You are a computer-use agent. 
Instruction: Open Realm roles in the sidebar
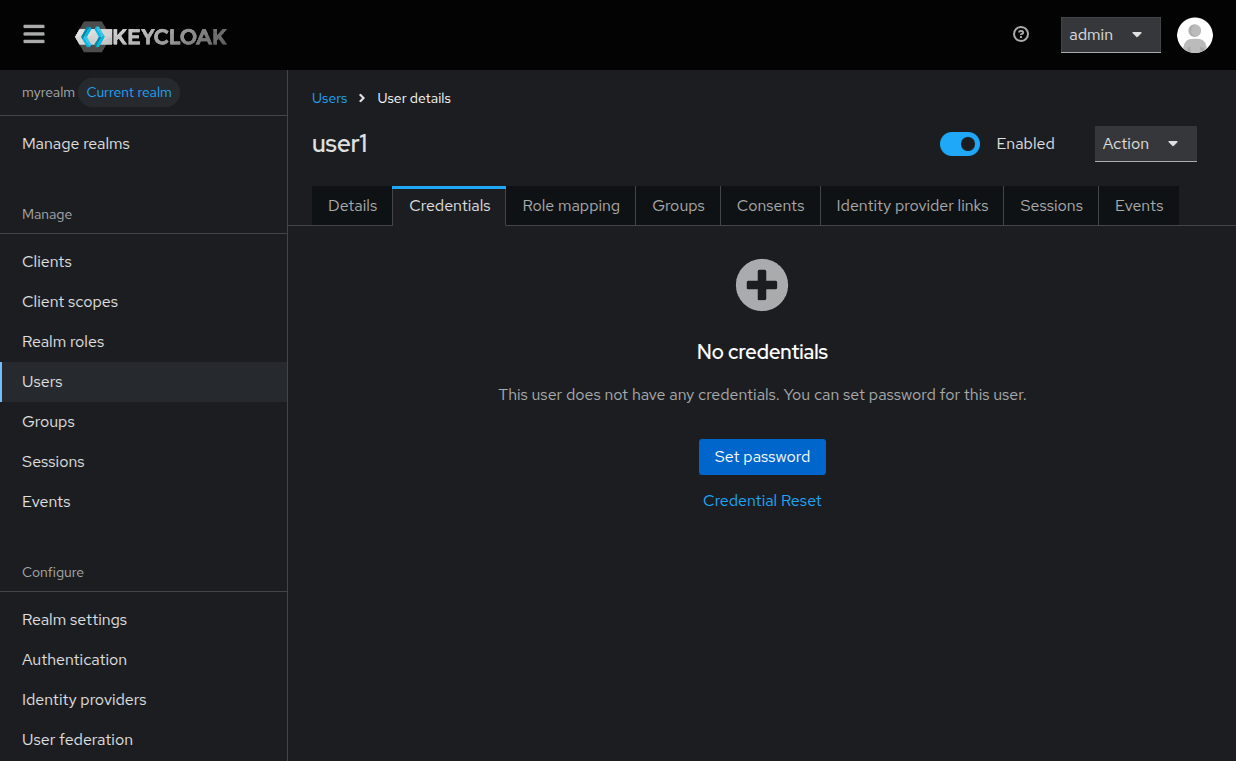click(x=143, y=342)
